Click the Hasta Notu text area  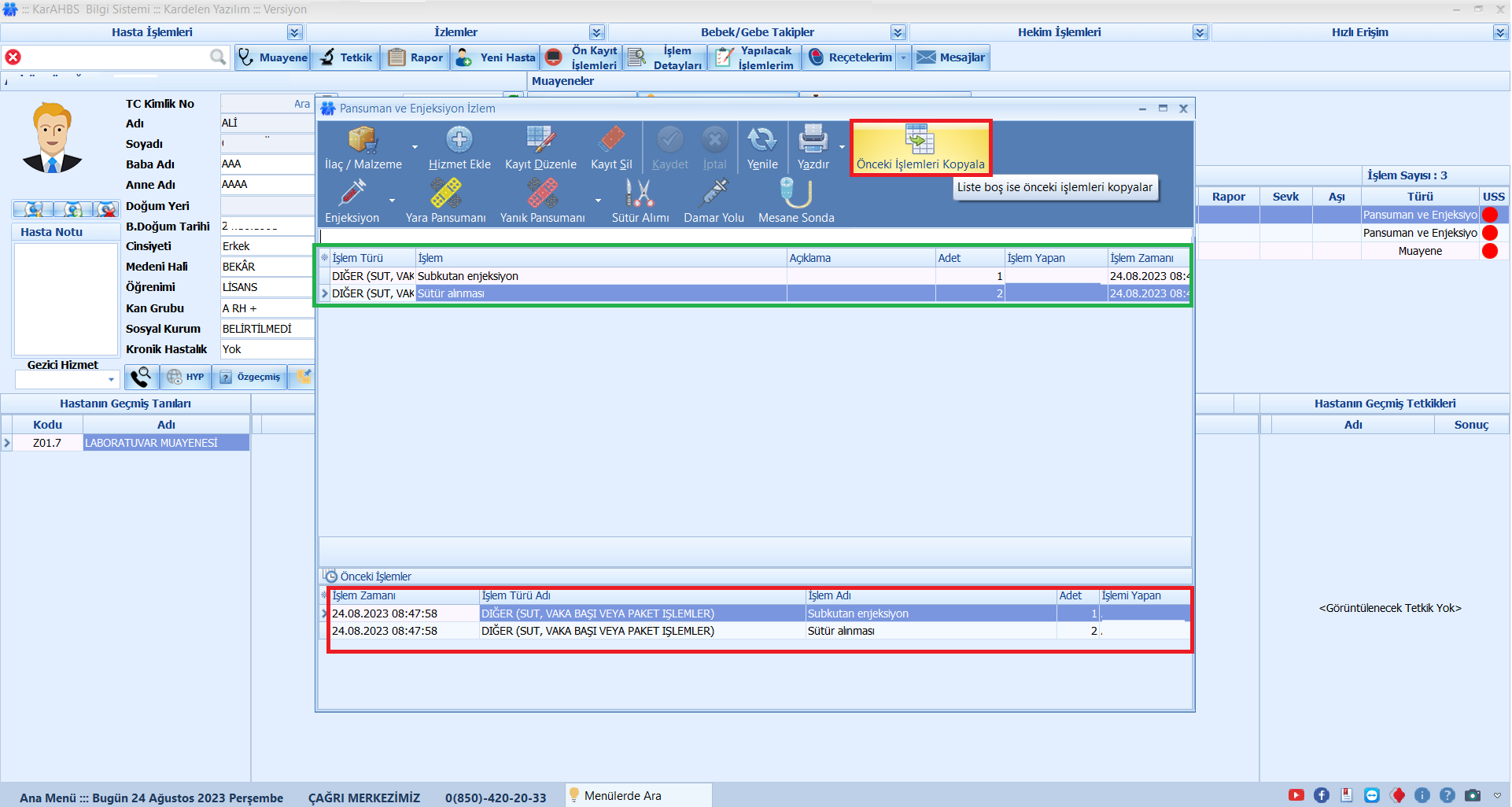pyautogui.click(x=66, y=299)
